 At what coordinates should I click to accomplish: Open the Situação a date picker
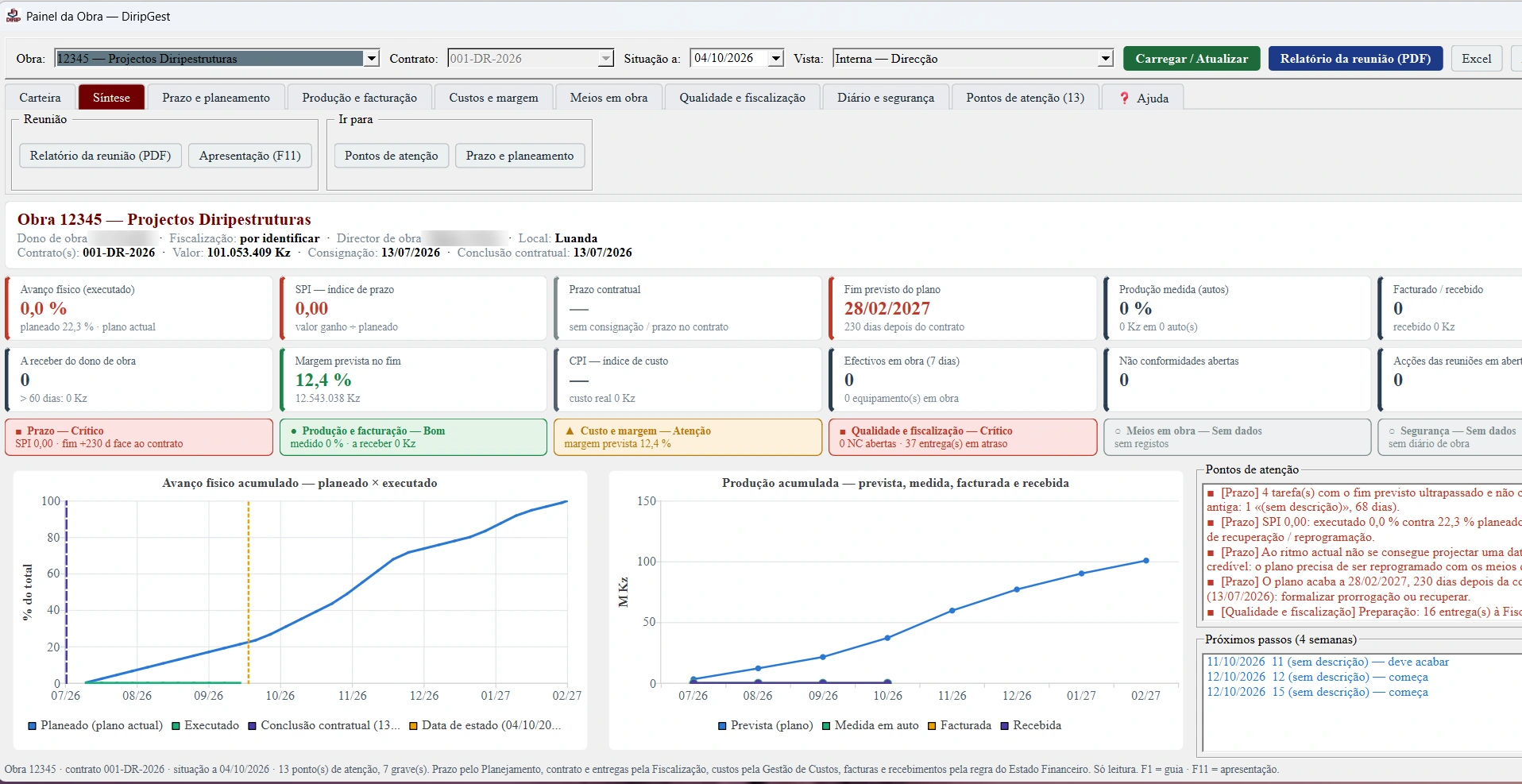click(776, 58)
